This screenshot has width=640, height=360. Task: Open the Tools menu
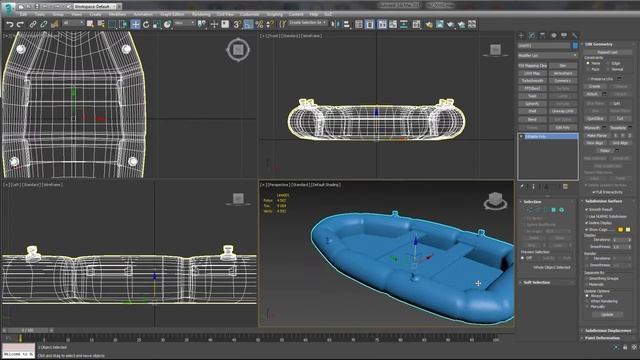[40, 14]
